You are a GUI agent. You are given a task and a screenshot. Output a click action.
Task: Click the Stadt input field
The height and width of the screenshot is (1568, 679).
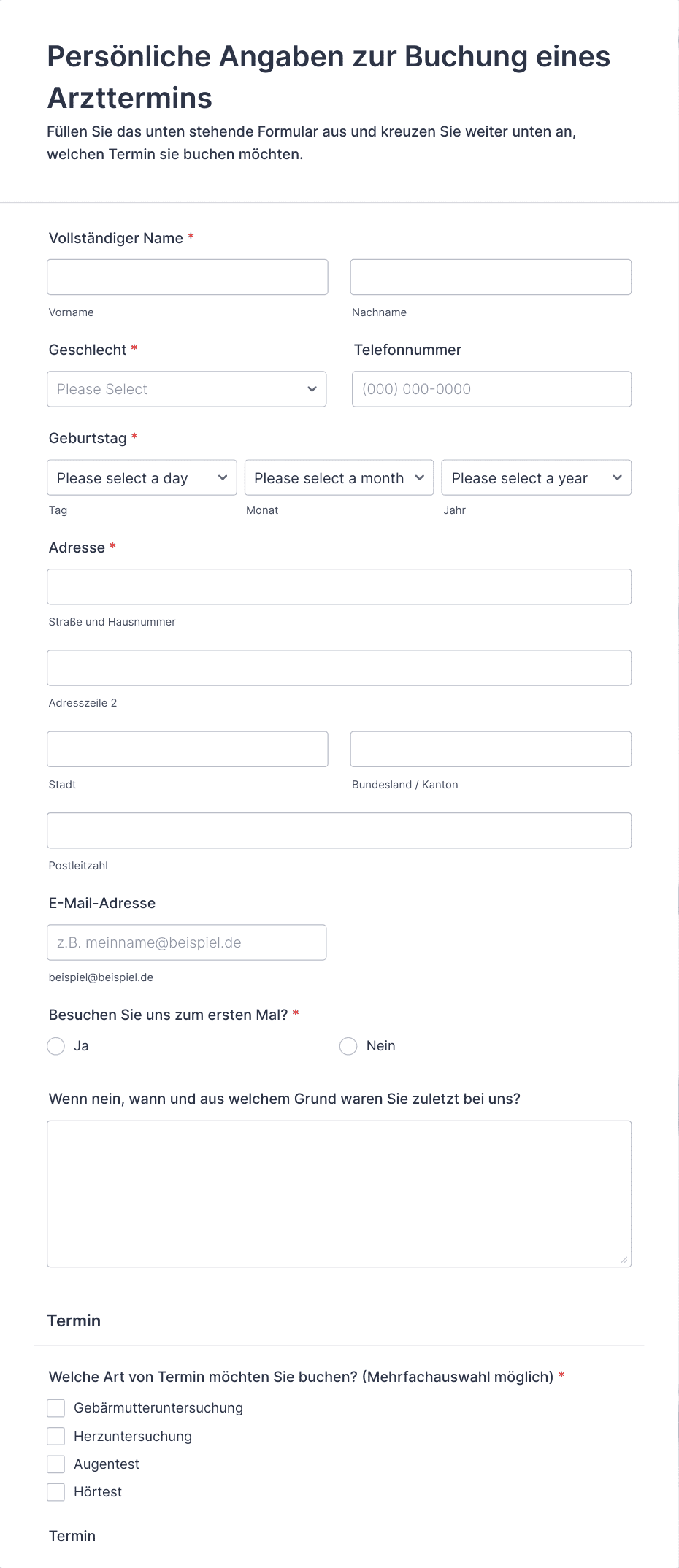click(x=188, y=749)
